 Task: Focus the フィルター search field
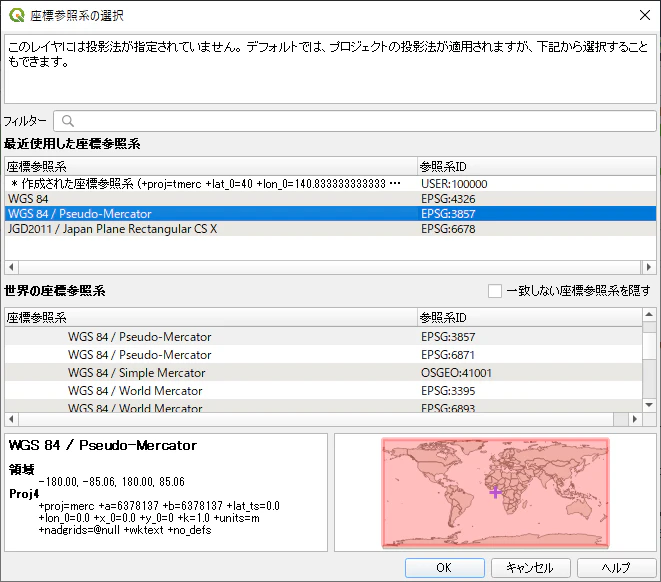(x=355, y=121)
